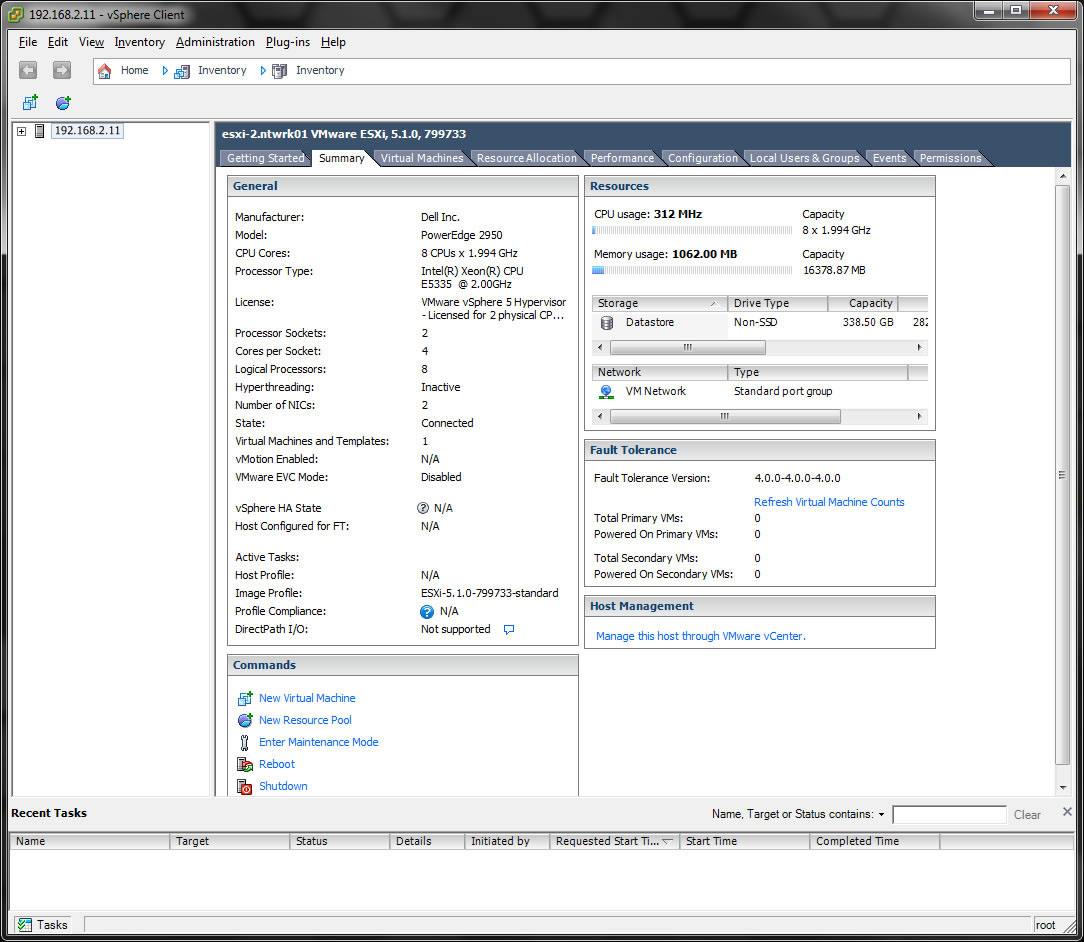Click the Datastore disk icon
The height and width of the screenshot is (942, 1084).
click(x=607, y=323)
